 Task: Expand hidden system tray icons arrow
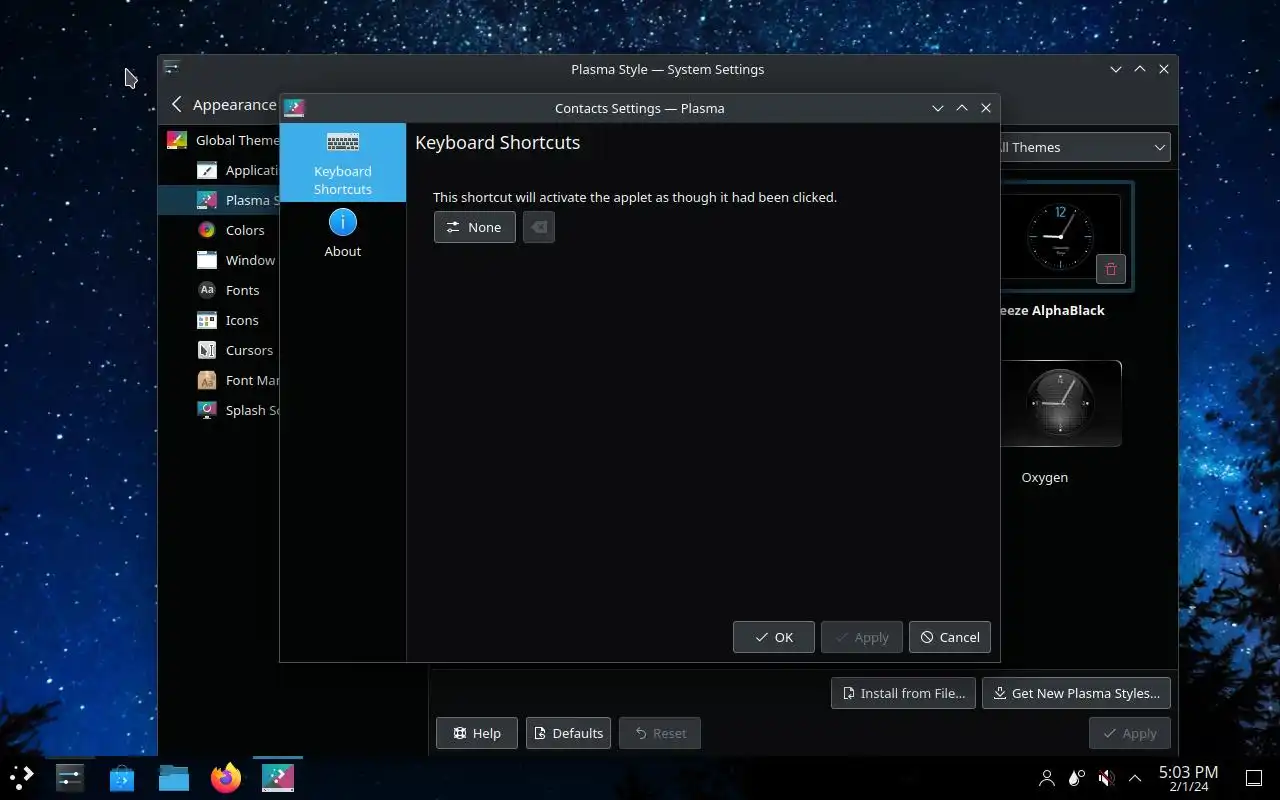click(1135, 778)
